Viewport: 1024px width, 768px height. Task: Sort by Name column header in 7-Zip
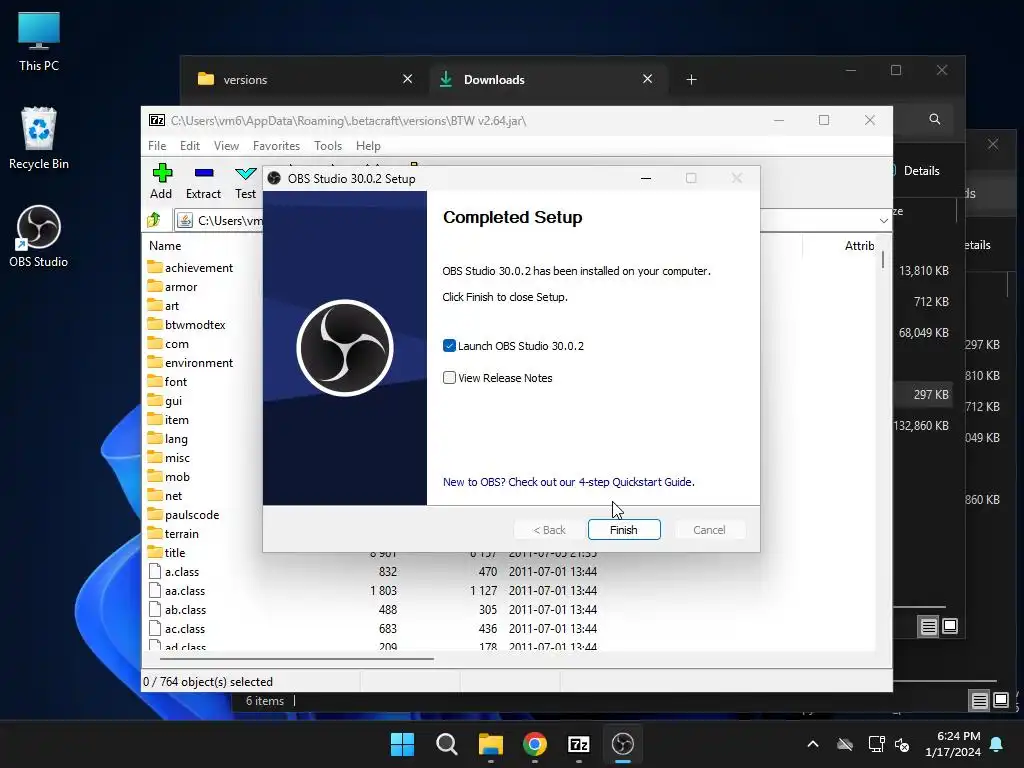[165, 246]
